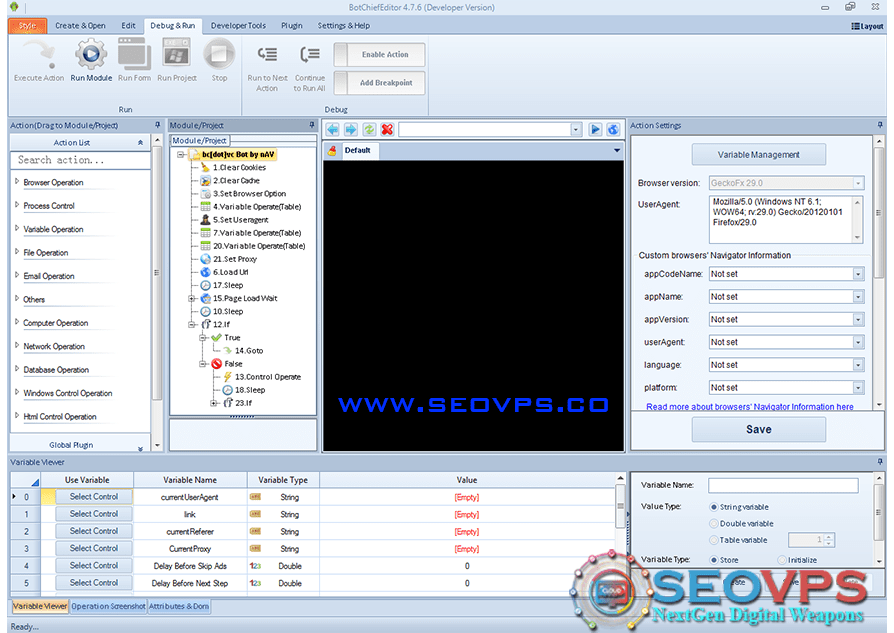Image resolution: width=894 pixels, height=633 pixels.
Task: Go forward with browser forward arrow
Action: pyautogui.click(x=351, y=129)
